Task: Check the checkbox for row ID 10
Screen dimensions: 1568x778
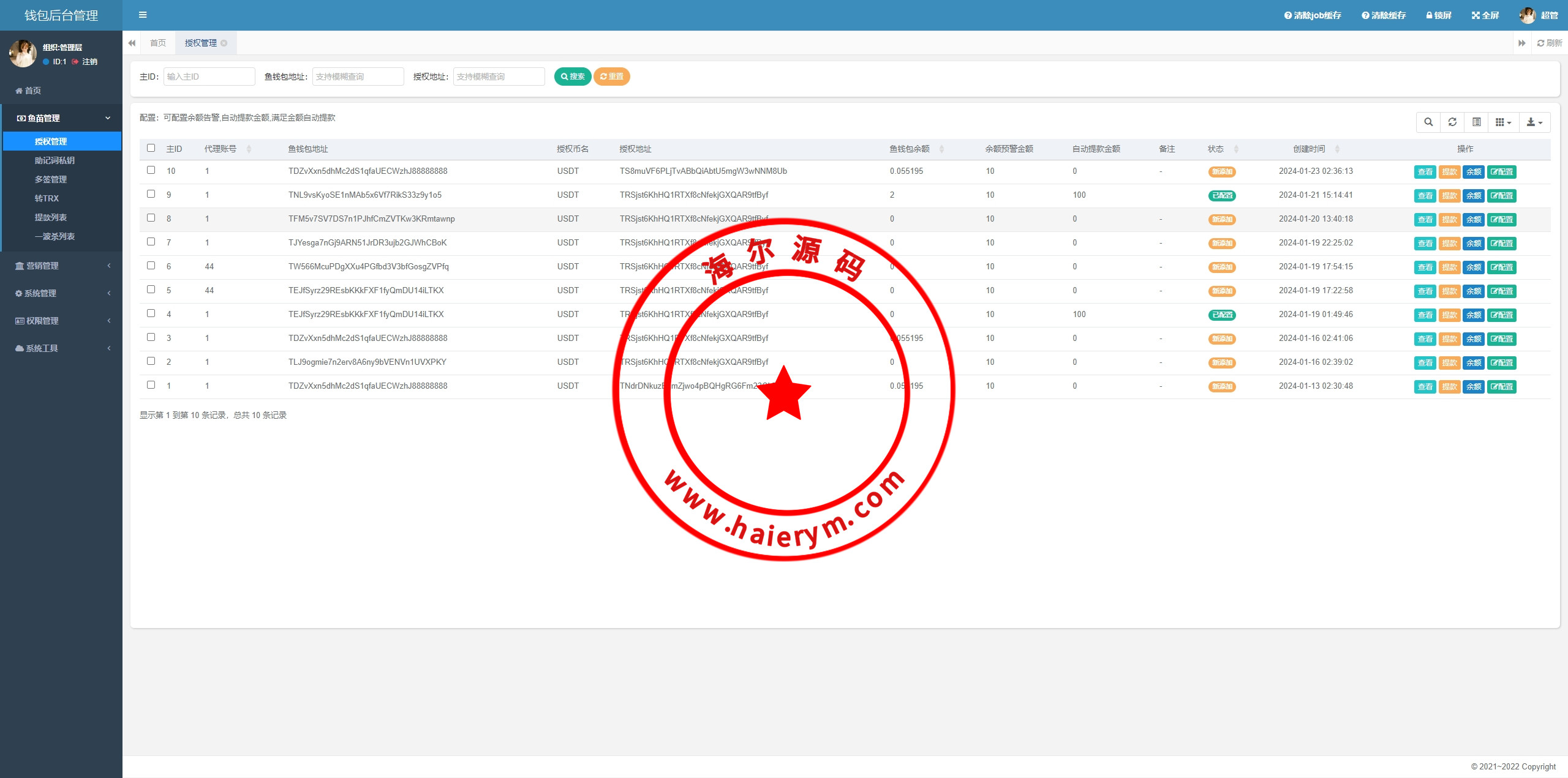Action: pos(151,170)
